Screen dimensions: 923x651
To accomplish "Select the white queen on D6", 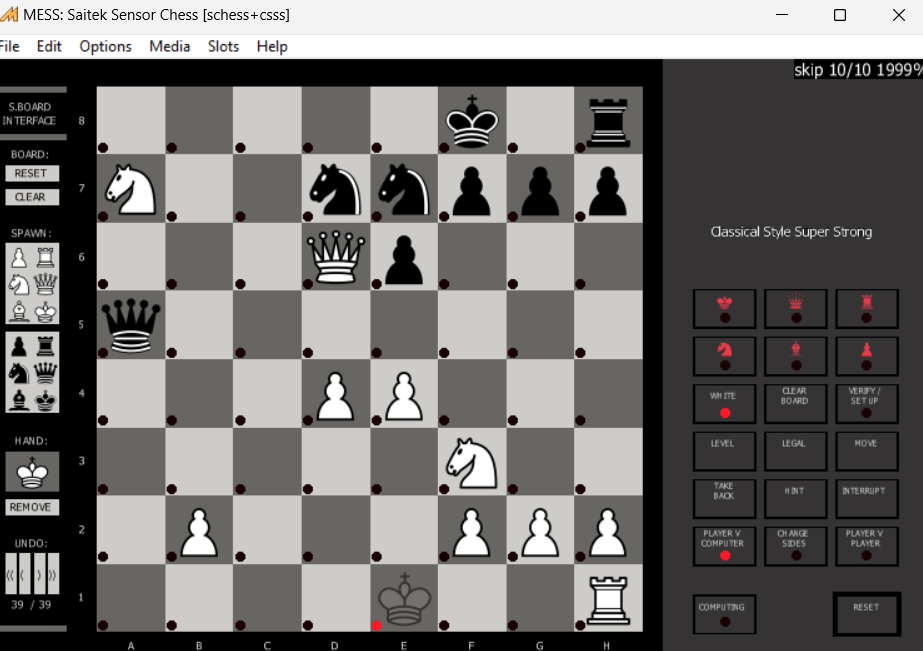I will (336, 257).
